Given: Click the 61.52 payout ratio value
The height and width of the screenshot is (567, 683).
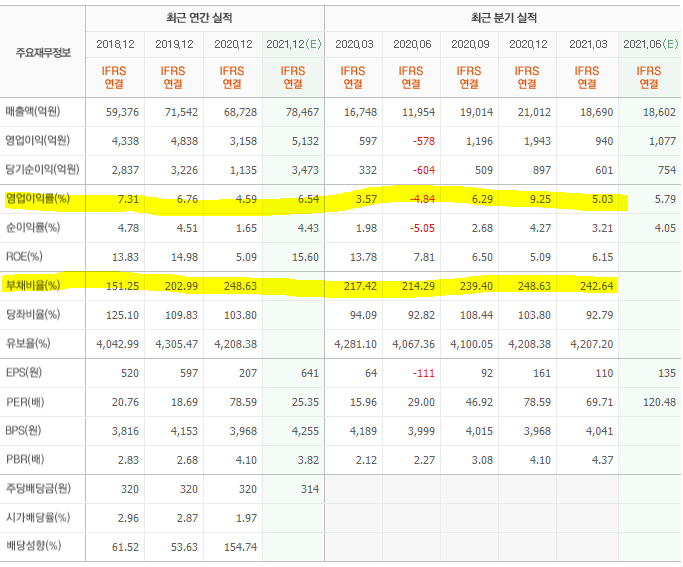Looking at the screenshot, I should coord(125,547).
